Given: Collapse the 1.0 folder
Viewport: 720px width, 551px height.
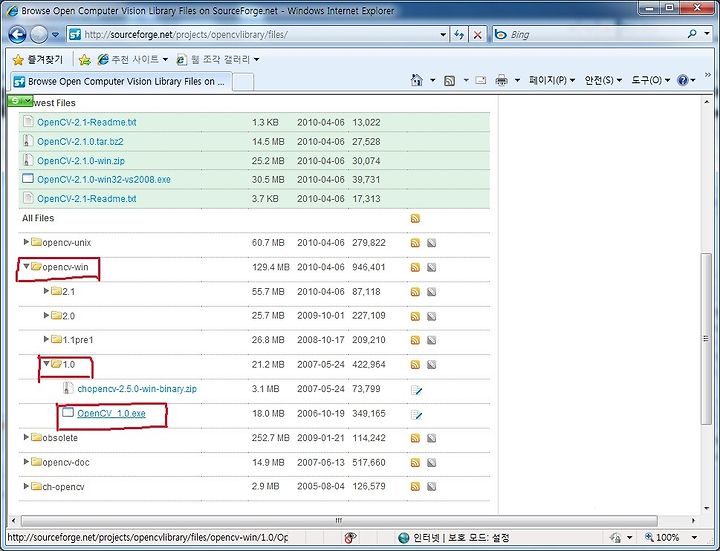Looking at the screenshot, I should point(46,364).
